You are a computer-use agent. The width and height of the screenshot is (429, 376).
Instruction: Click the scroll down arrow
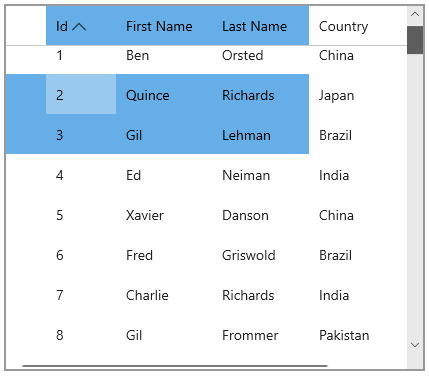415,345
